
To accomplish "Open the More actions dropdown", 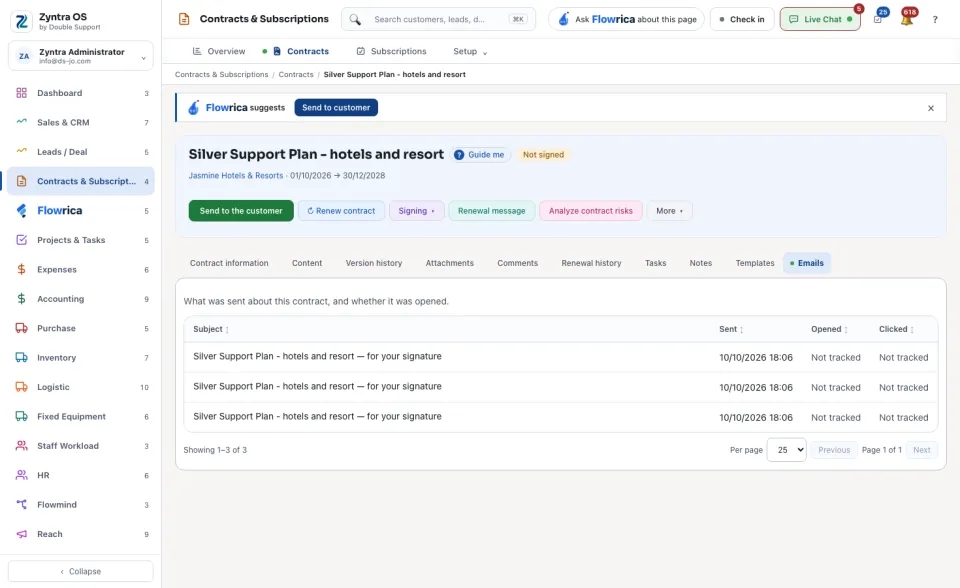I will point(669,211).
